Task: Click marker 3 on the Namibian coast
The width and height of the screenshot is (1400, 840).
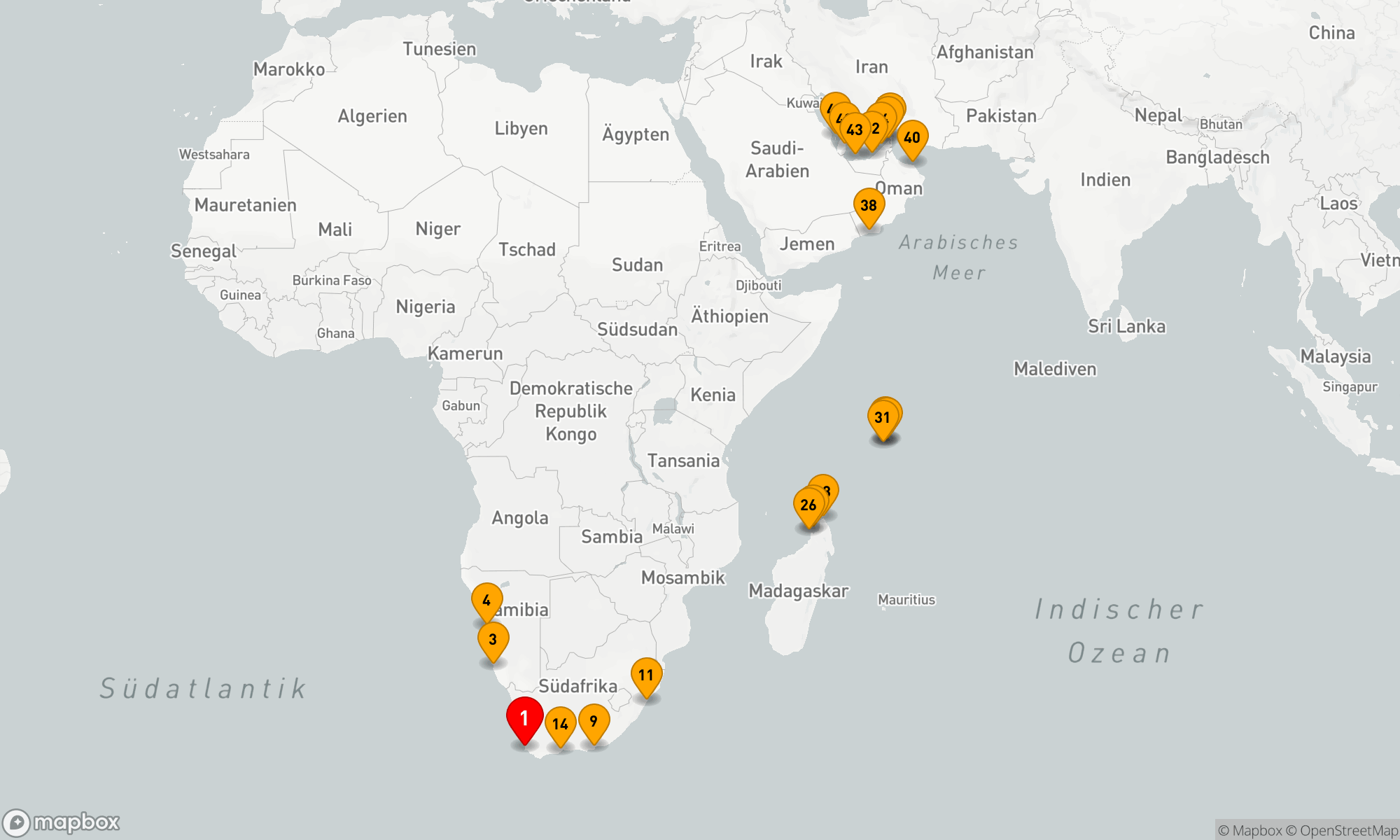Action: (x=493, y=639)
